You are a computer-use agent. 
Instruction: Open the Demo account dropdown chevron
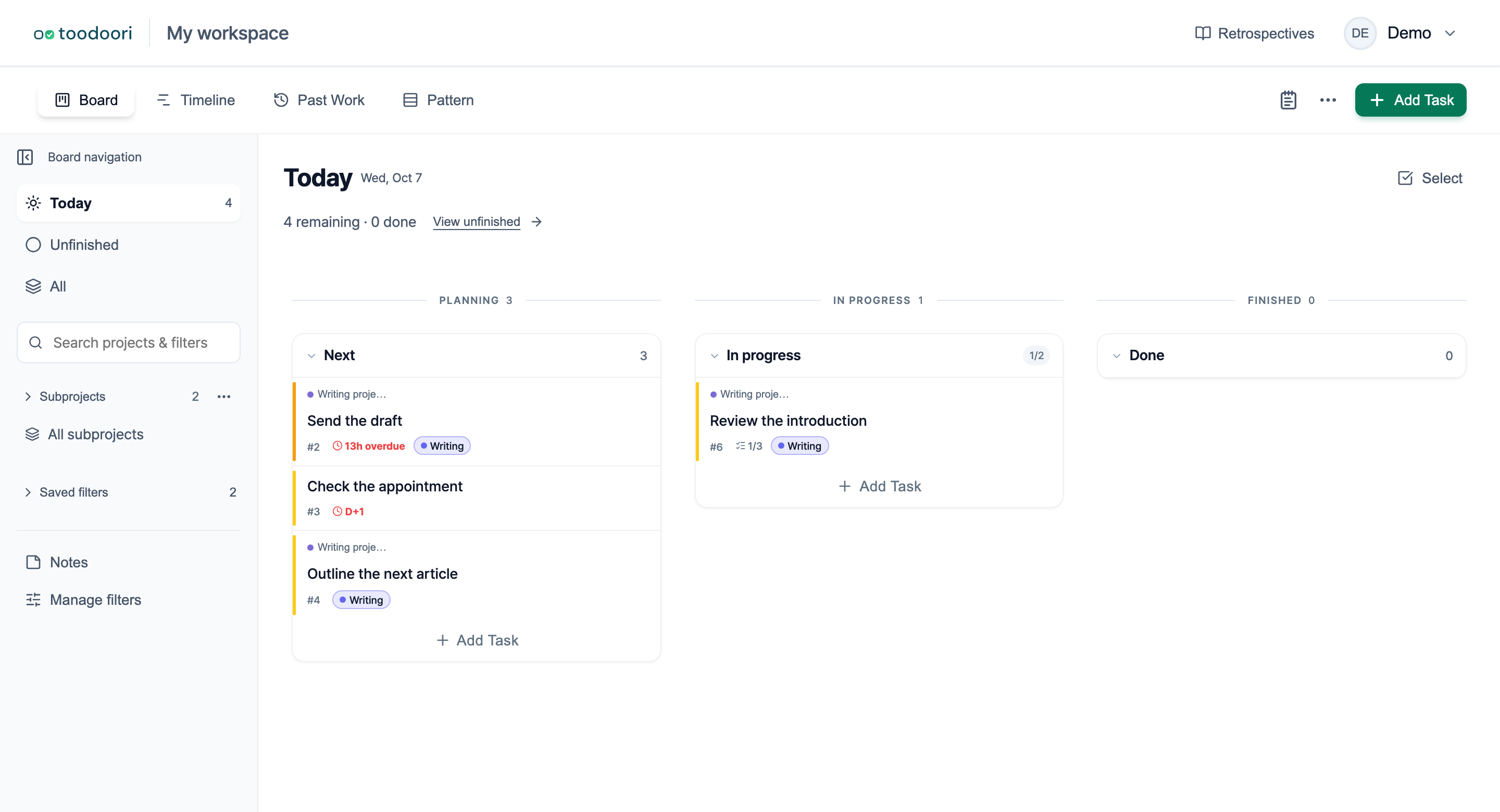[x=1450, y=33]
